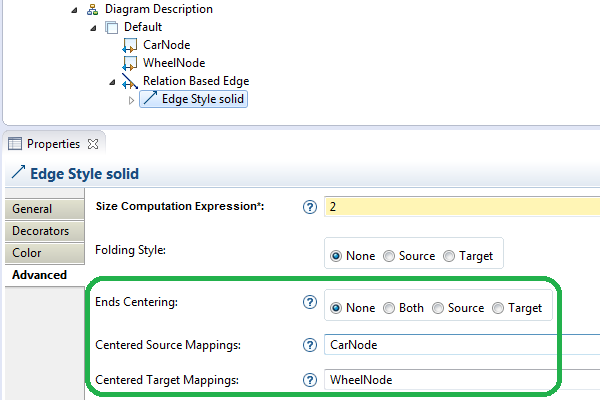Click the WheelNode tree icon

tap(129, 63)
